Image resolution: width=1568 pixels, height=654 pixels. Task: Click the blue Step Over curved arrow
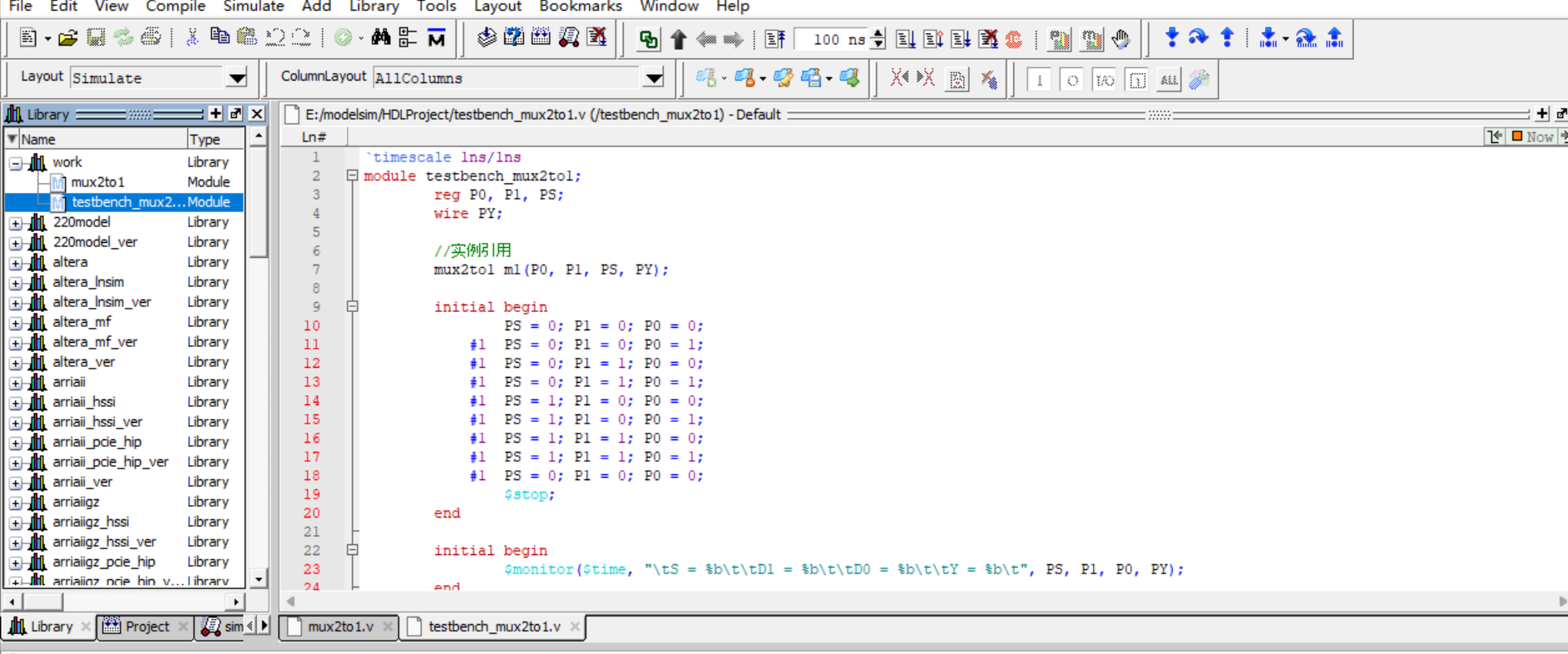pos(1198,37)
